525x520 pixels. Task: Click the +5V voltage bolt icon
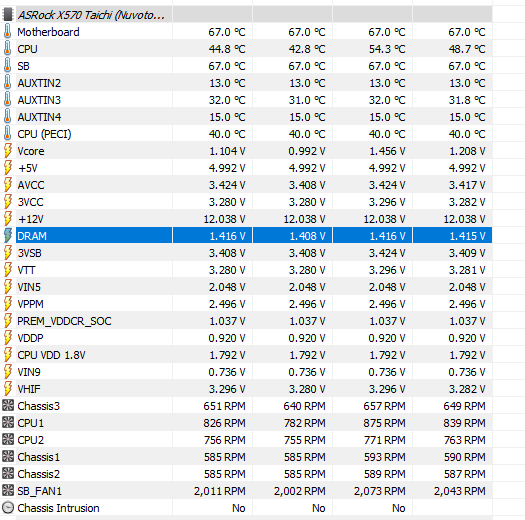(8, 168)
